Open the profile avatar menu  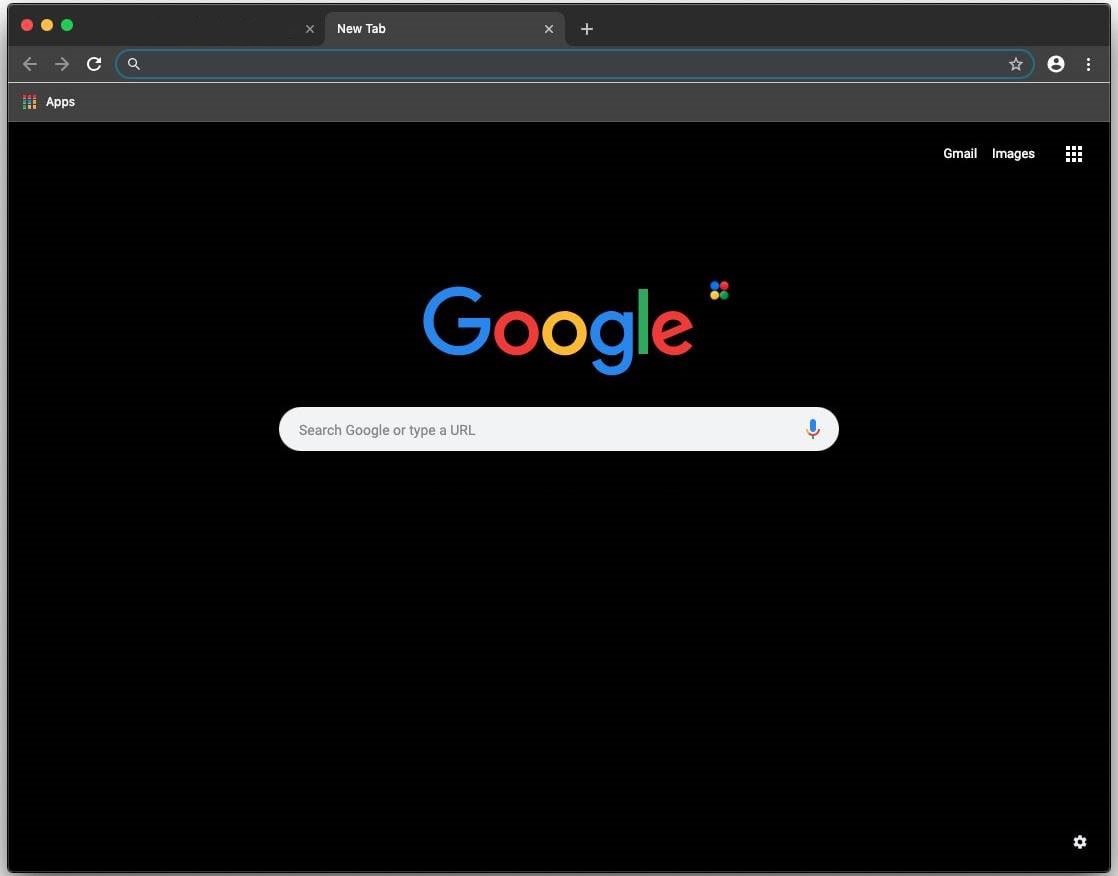pos(1056,64)
